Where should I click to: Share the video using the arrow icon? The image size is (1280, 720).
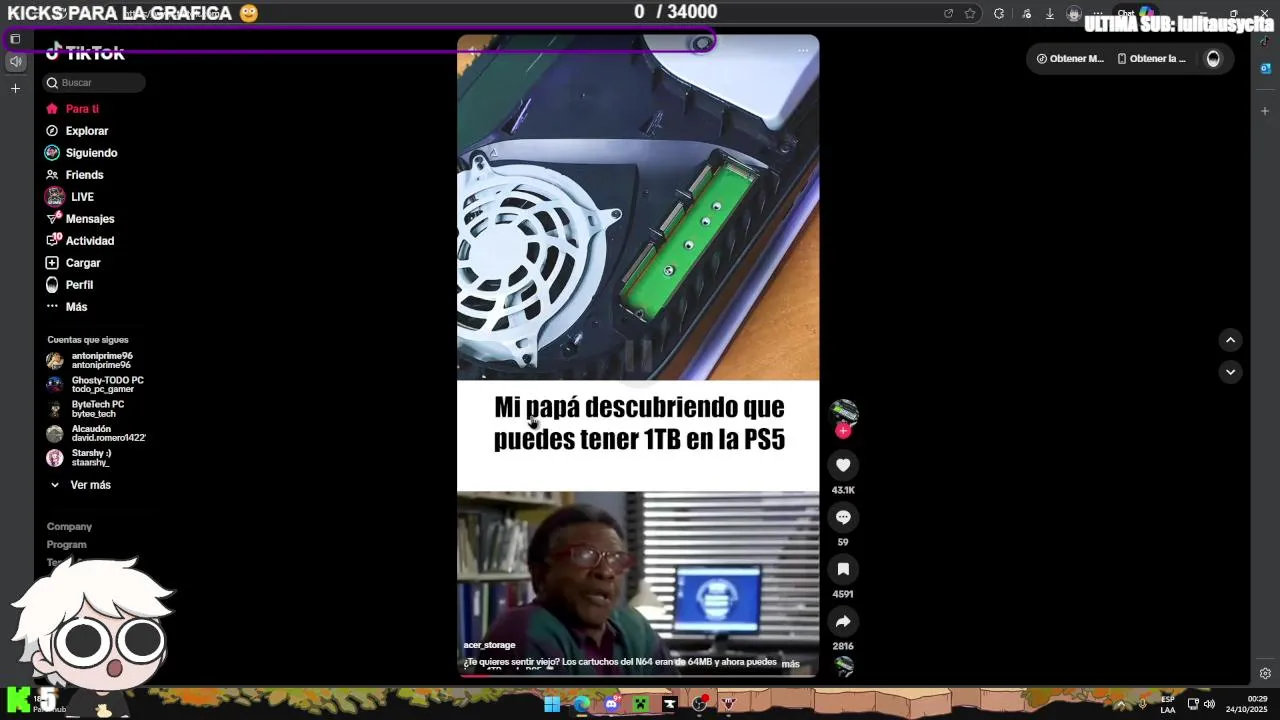tap(843, 621)
